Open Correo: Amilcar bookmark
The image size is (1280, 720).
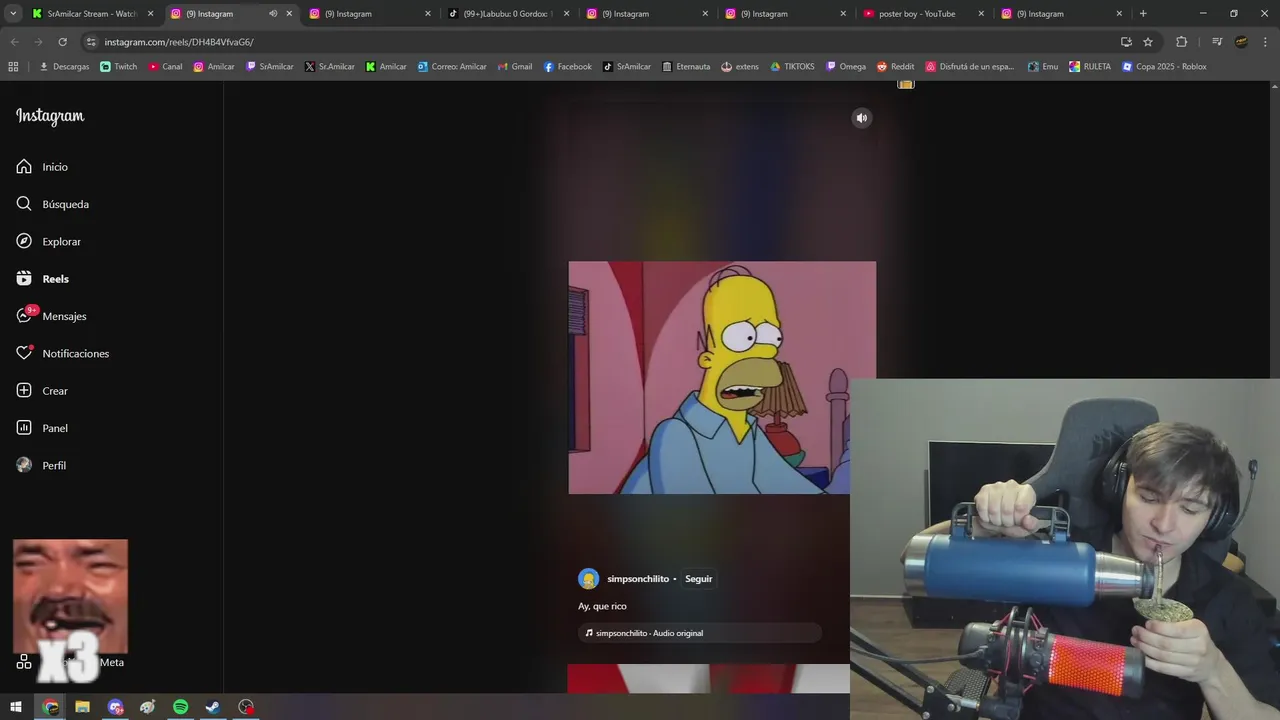(452, 67)
